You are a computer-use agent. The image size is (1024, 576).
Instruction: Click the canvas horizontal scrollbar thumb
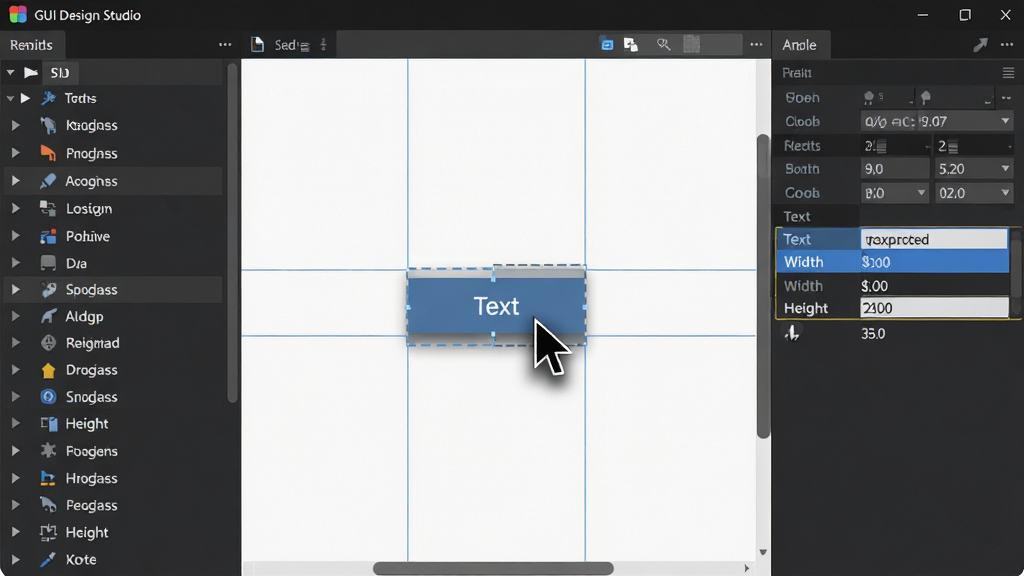pyautogui.click(x=493, y=569)
